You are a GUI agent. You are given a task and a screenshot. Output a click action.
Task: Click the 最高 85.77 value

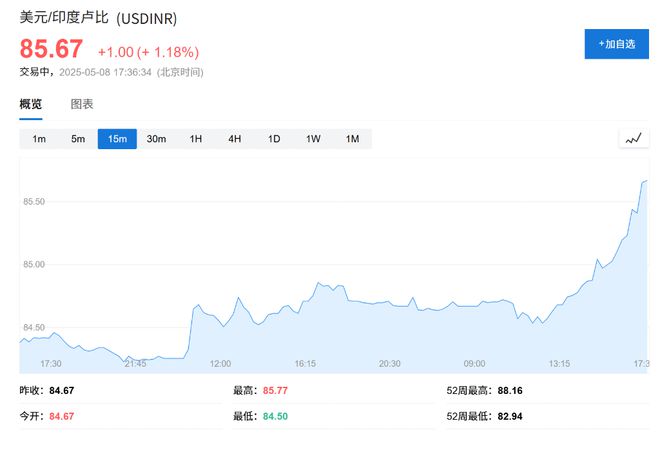[275, 390]
